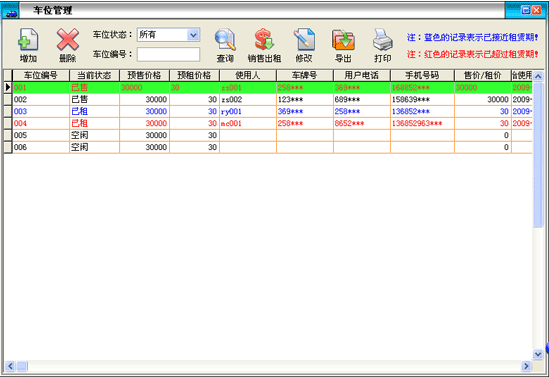
Task: Click the 打印 printer icon
Action: coord(382,39)
